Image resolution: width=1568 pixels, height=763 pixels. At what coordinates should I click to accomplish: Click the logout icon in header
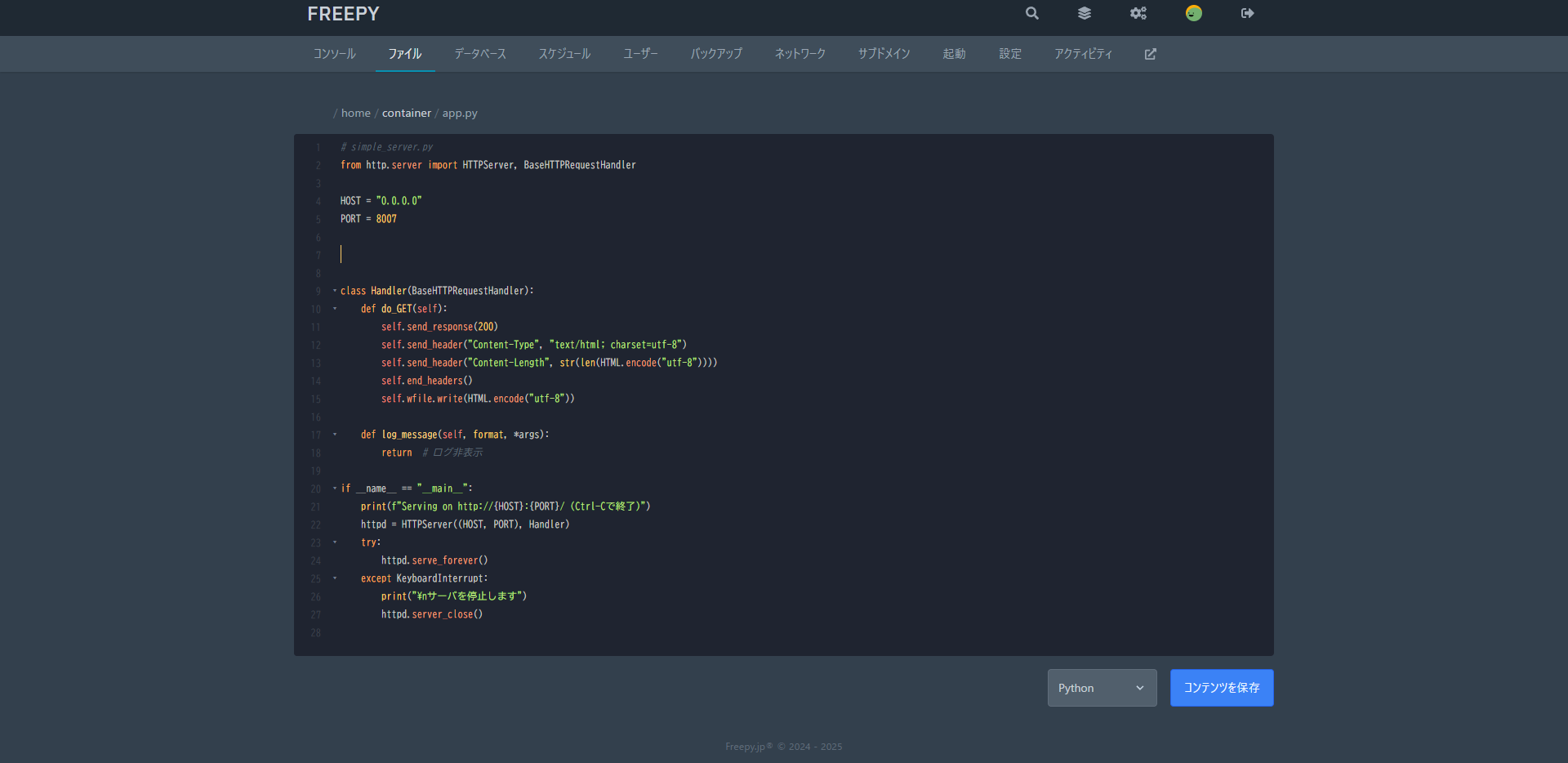tap(1247, 13)
